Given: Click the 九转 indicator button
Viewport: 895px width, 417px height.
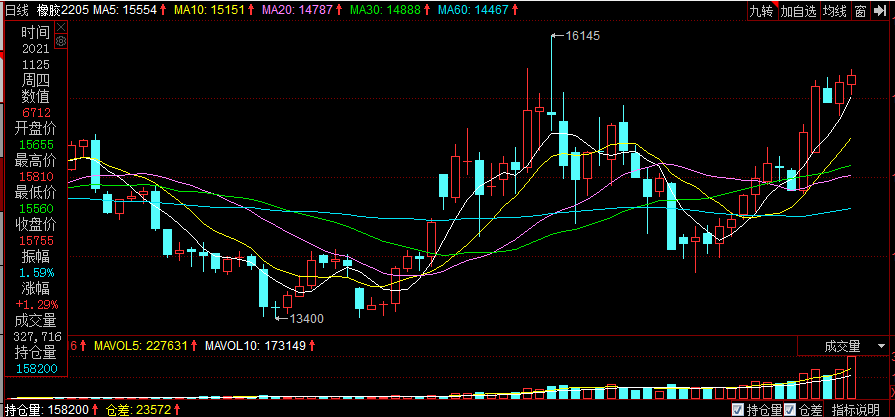Looking at the screenshot, I should point(762,11).
